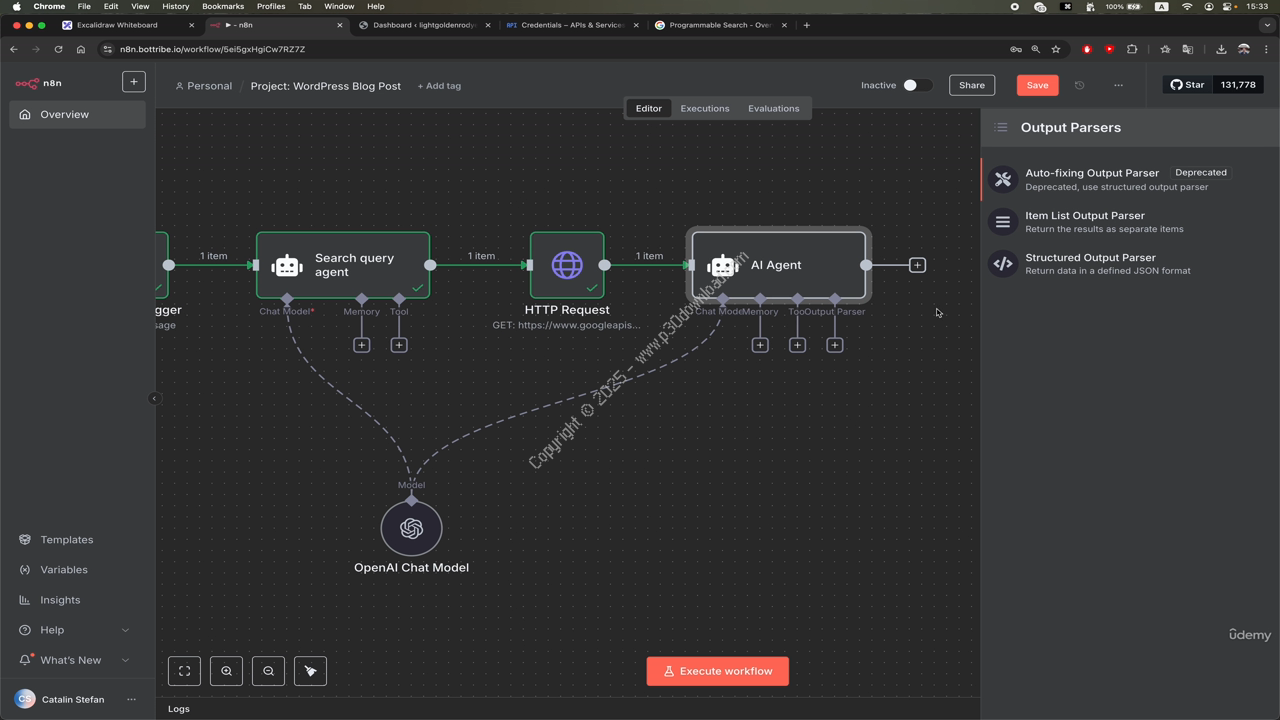1280x720 pixels.
Task: Open Chrome extensions puzzle icon
Action: pos(1132,49)
